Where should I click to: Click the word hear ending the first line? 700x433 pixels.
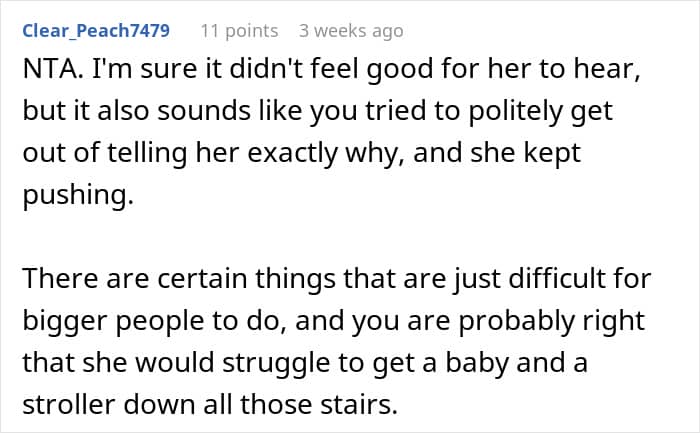click(x=607, y=70)
